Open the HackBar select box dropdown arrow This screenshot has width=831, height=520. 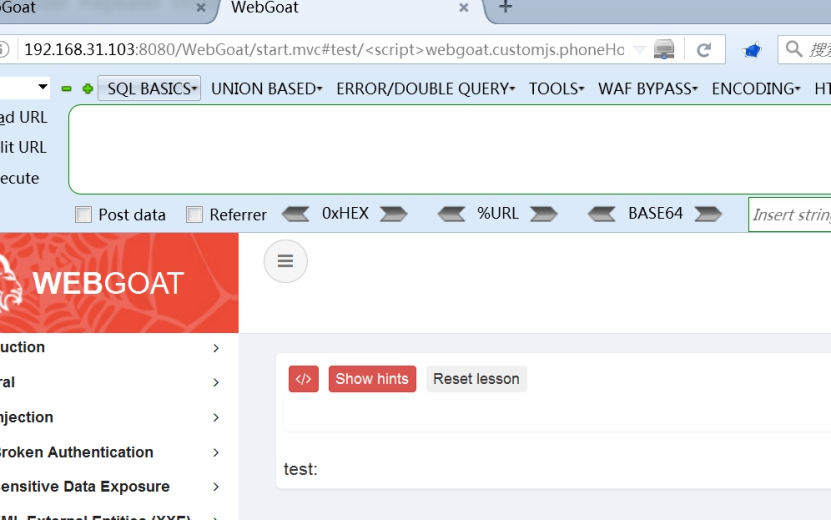43,87
